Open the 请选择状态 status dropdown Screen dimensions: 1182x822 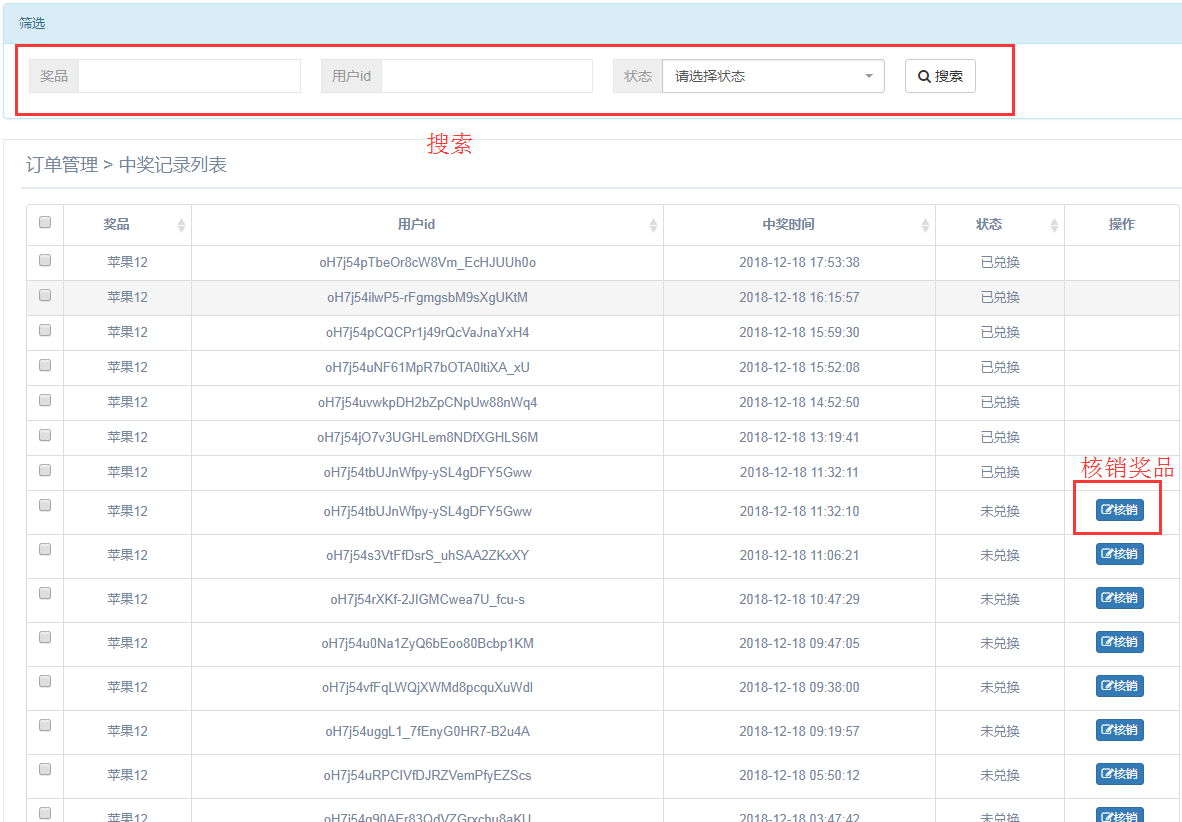[x=772, y=76]
